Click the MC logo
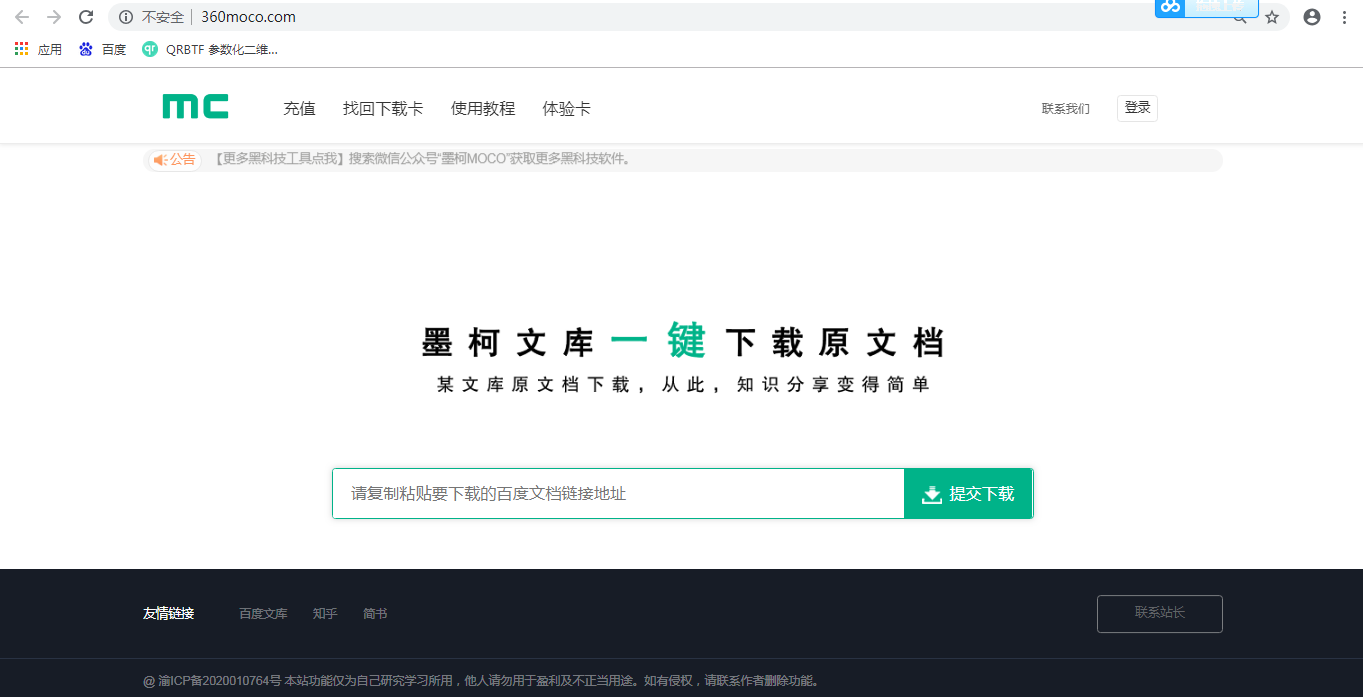 [194, 105]
